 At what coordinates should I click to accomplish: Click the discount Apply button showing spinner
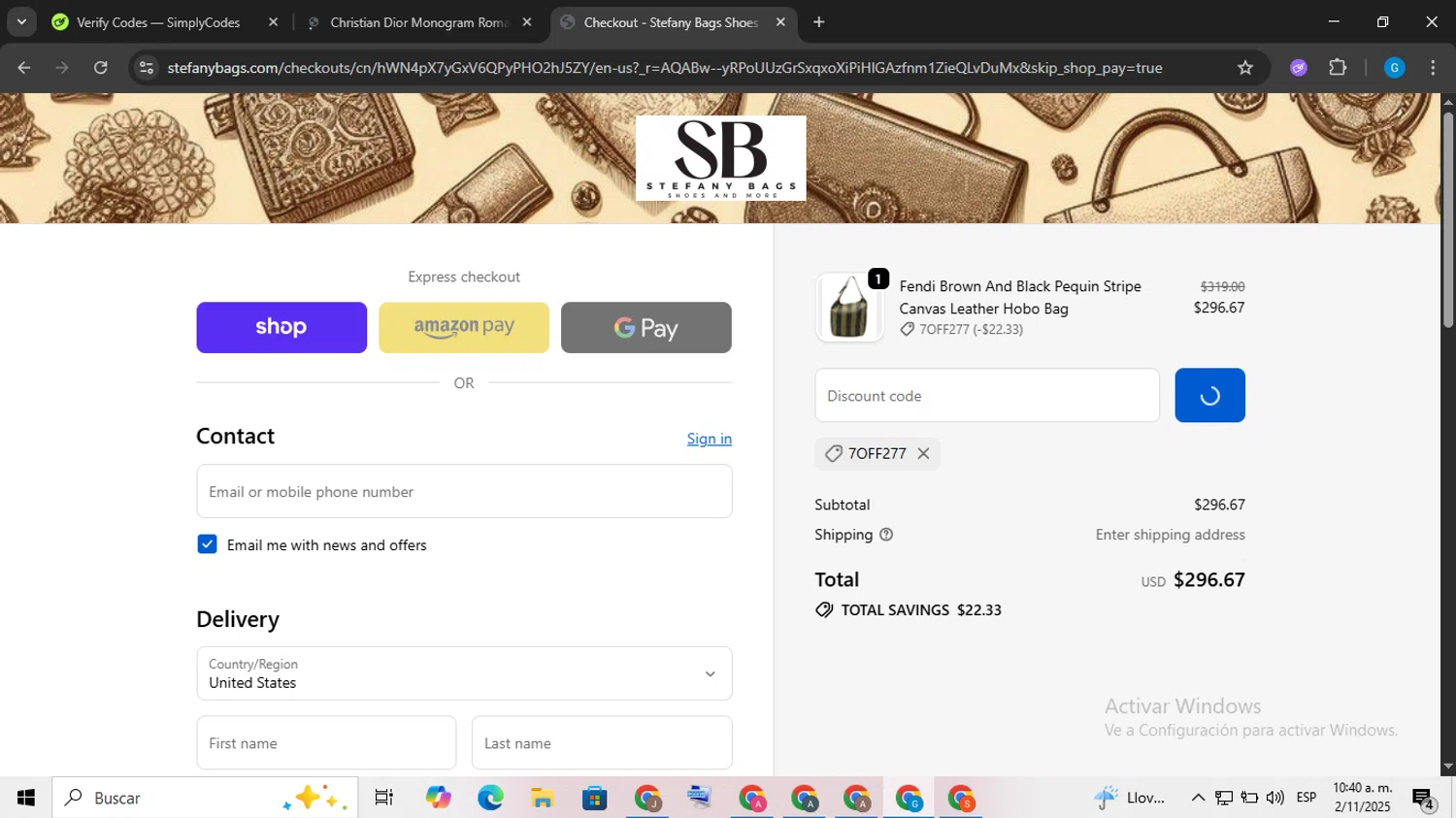click(x=1209, y=395)
